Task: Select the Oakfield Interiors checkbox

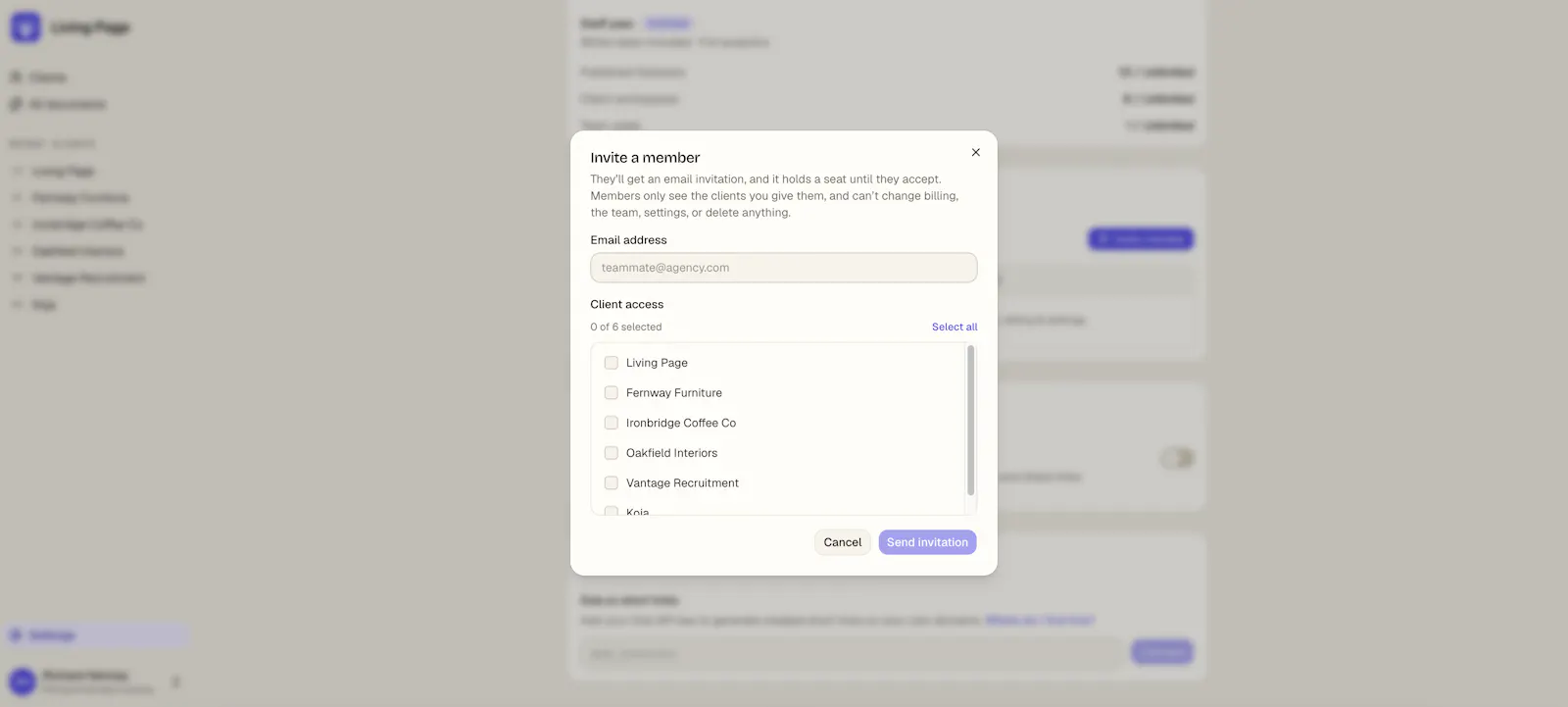Action: click(x=612, y=453)
